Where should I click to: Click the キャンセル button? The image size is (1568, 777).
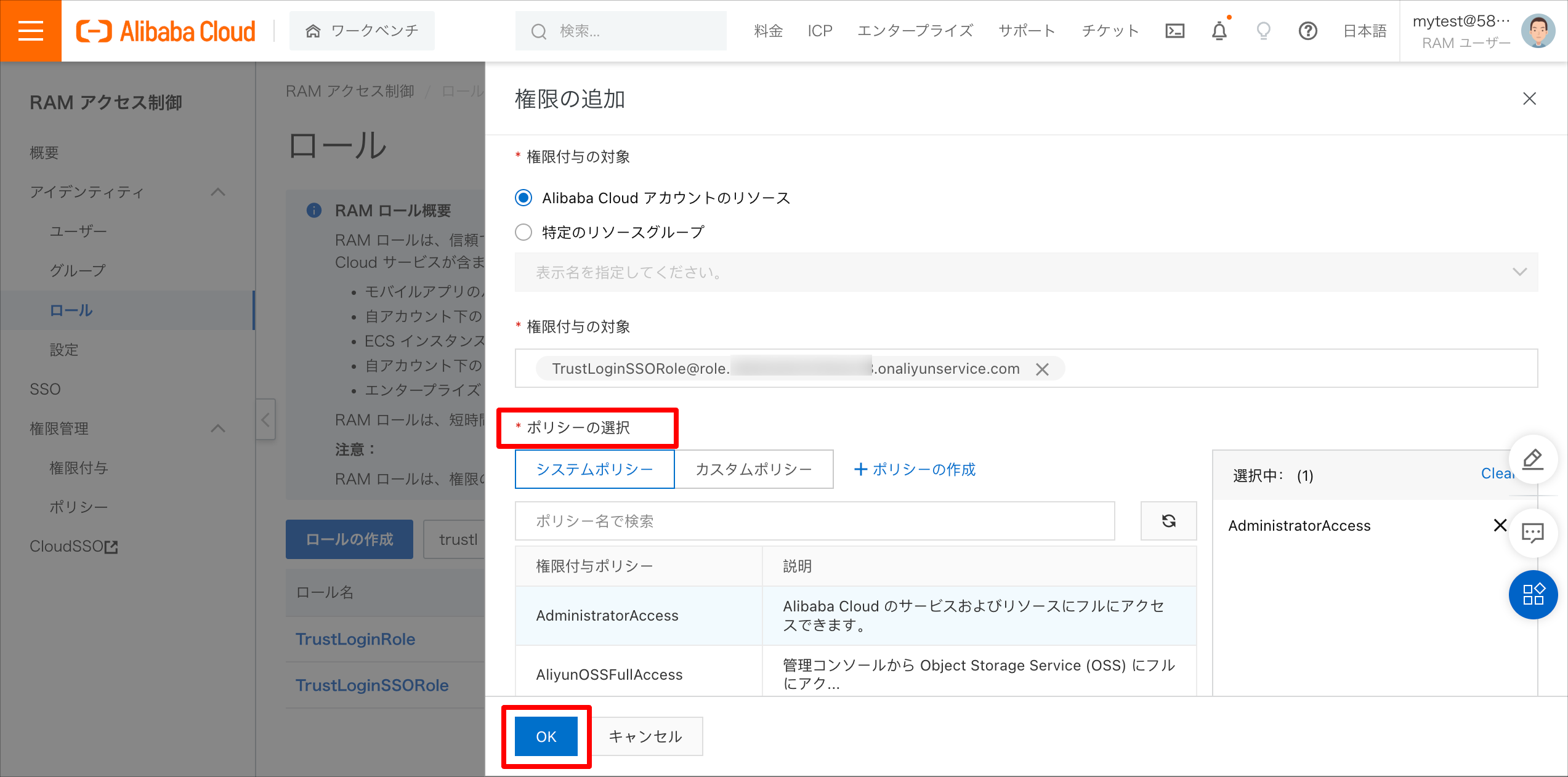tap(645, 736)
